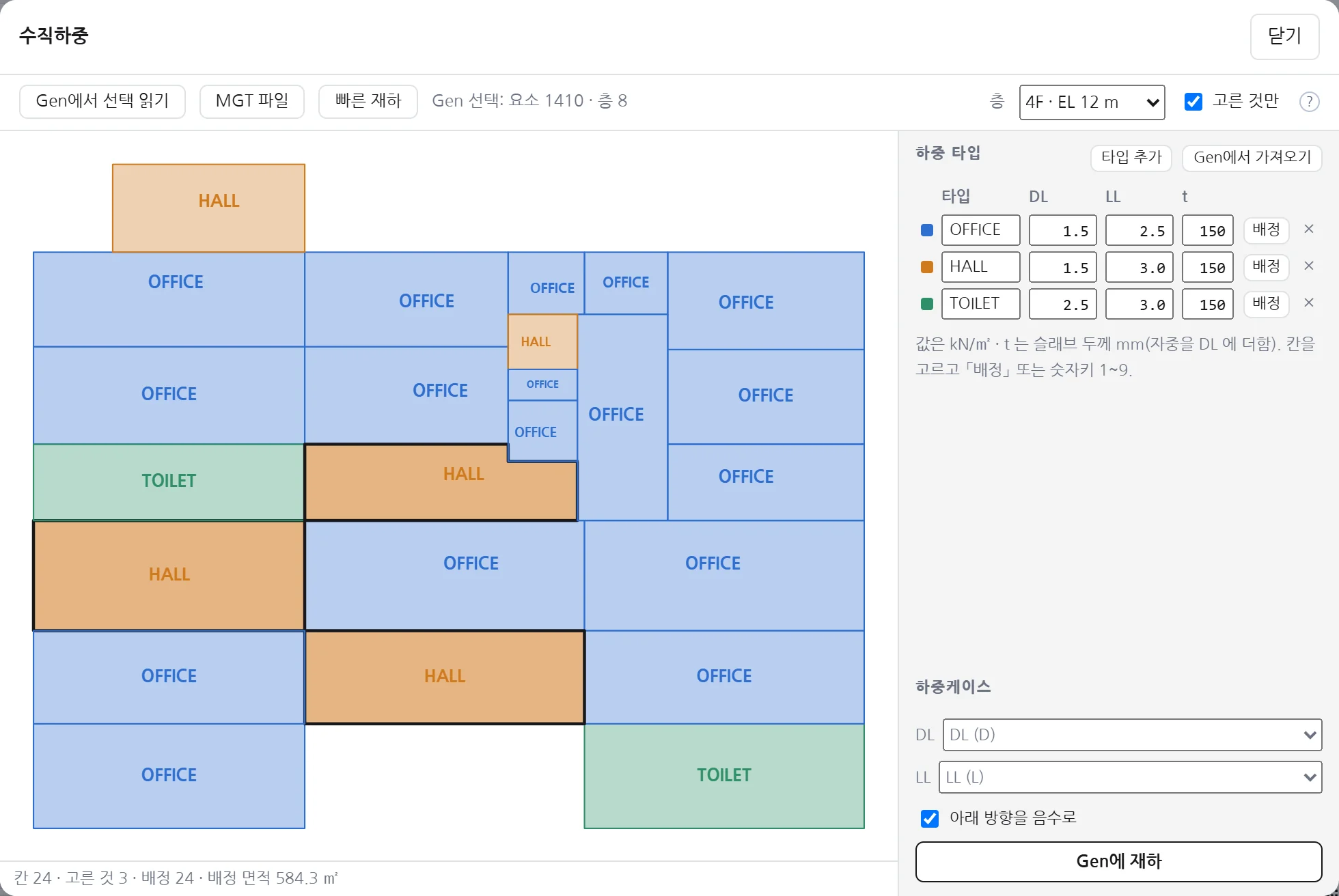The height and width of the screenshot is (896, 1339).
Task: Toggle the 고른 것만 checkbox
Action: pyautogui.click(x=1193, y=102)
